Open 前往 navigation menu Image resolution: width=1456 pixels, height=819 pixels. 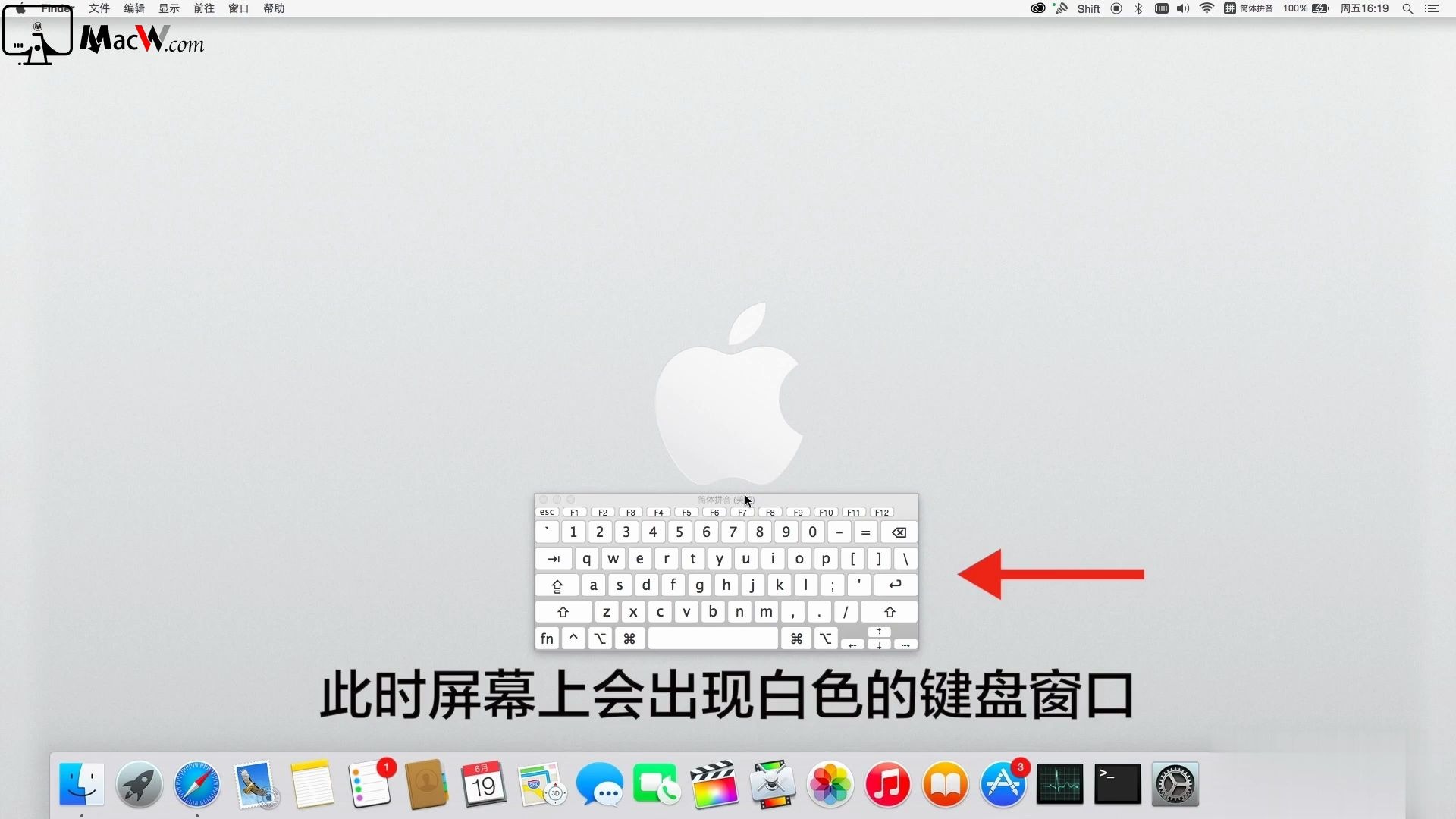[x=205, y=8]
